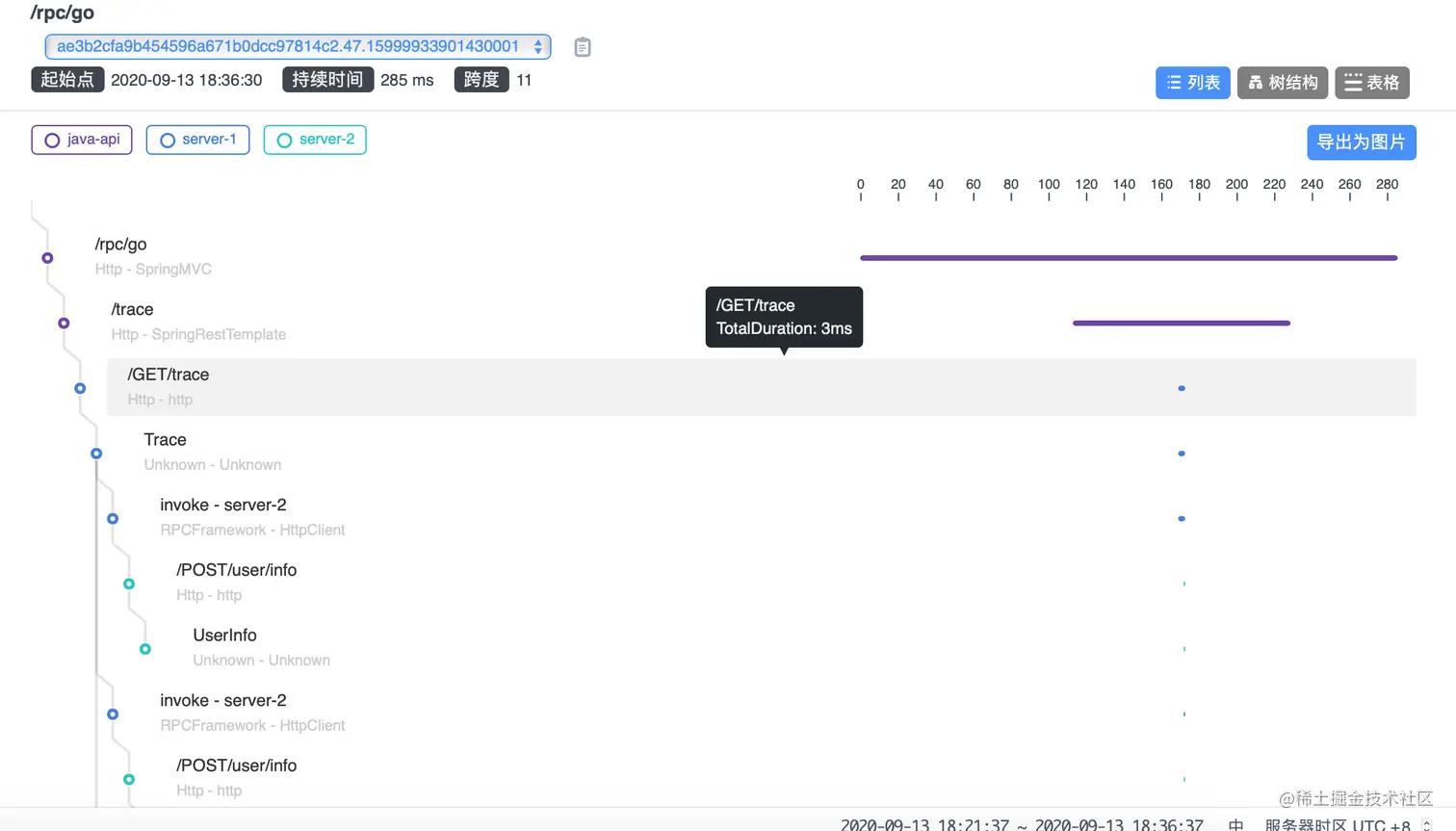Switch to the 列表 list view
The width and height of the screenshot is (1456, 831).
1192,83
